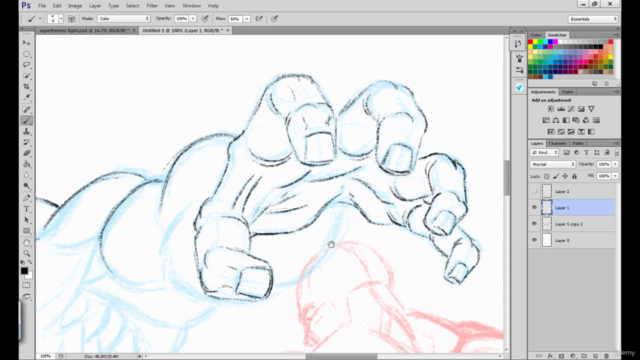Select the Hand tool

point(27,243)
